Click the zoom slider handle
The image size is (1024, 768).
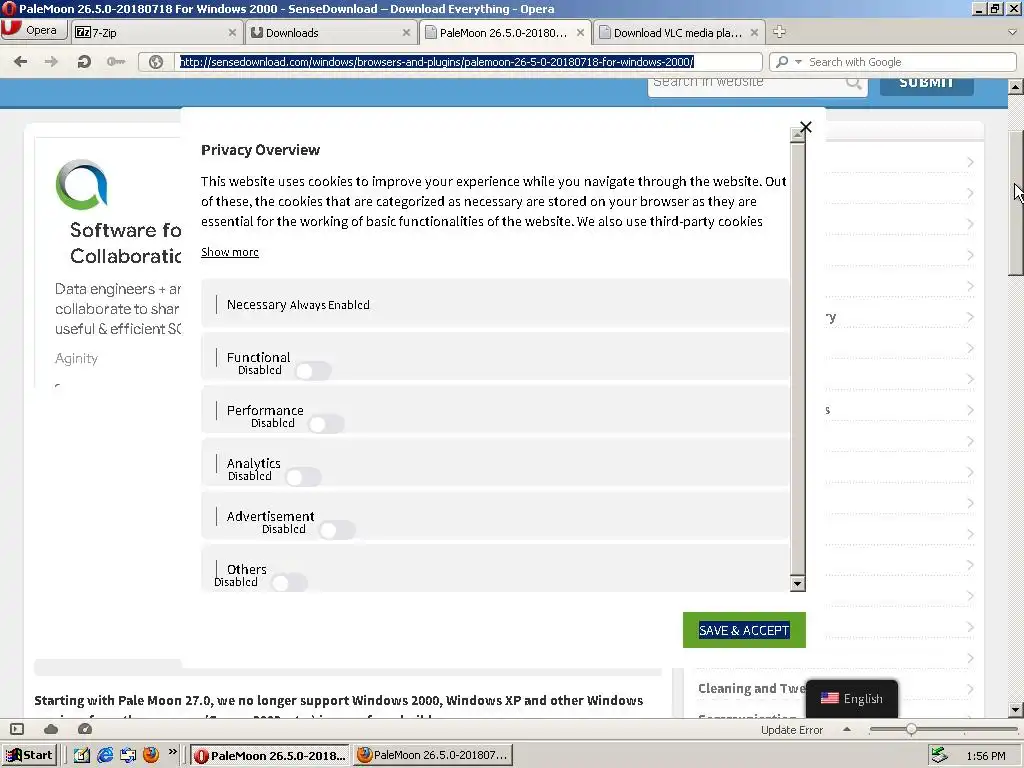(911, 729)
